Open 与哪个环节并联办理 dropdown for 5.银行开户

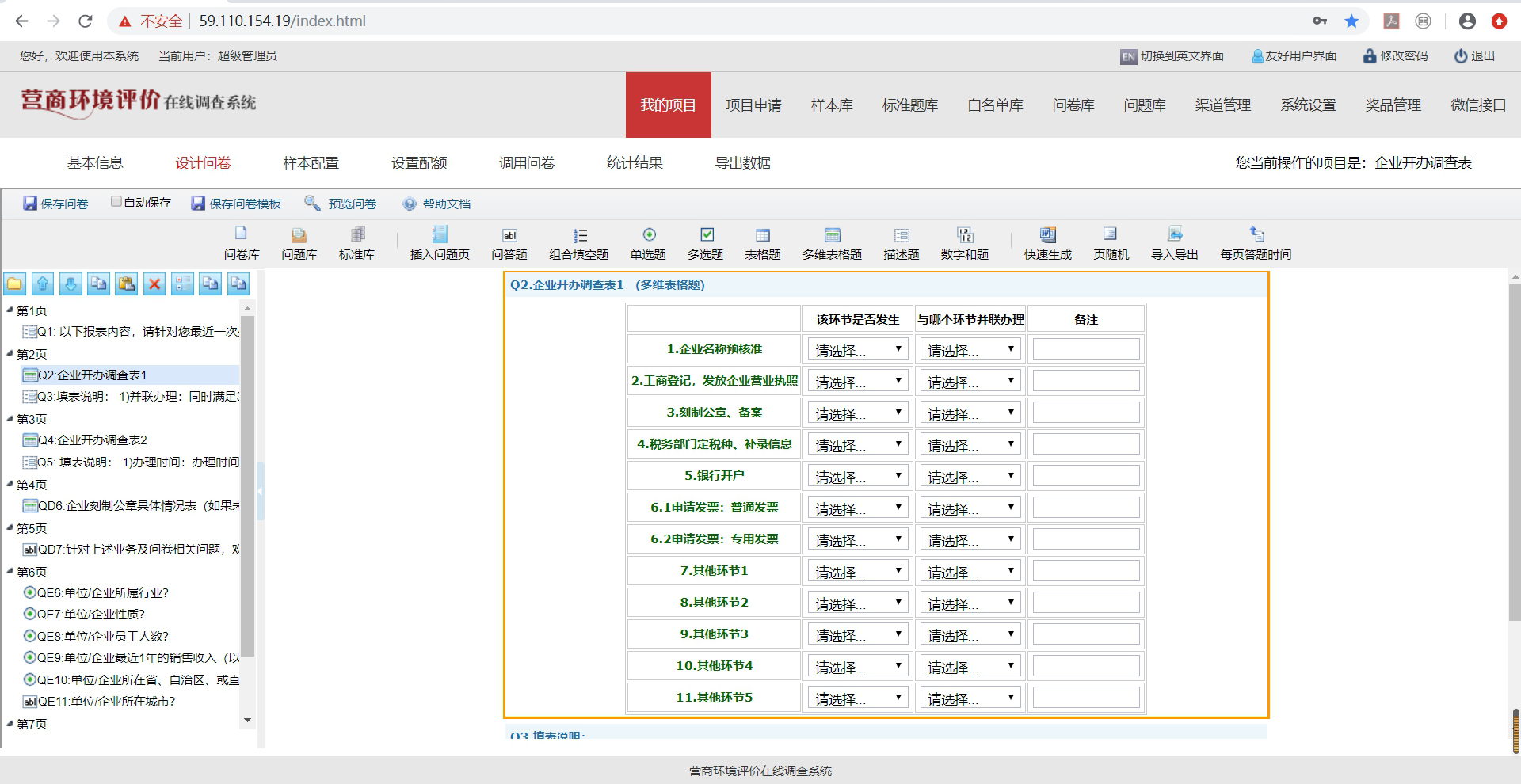(970, 476)
